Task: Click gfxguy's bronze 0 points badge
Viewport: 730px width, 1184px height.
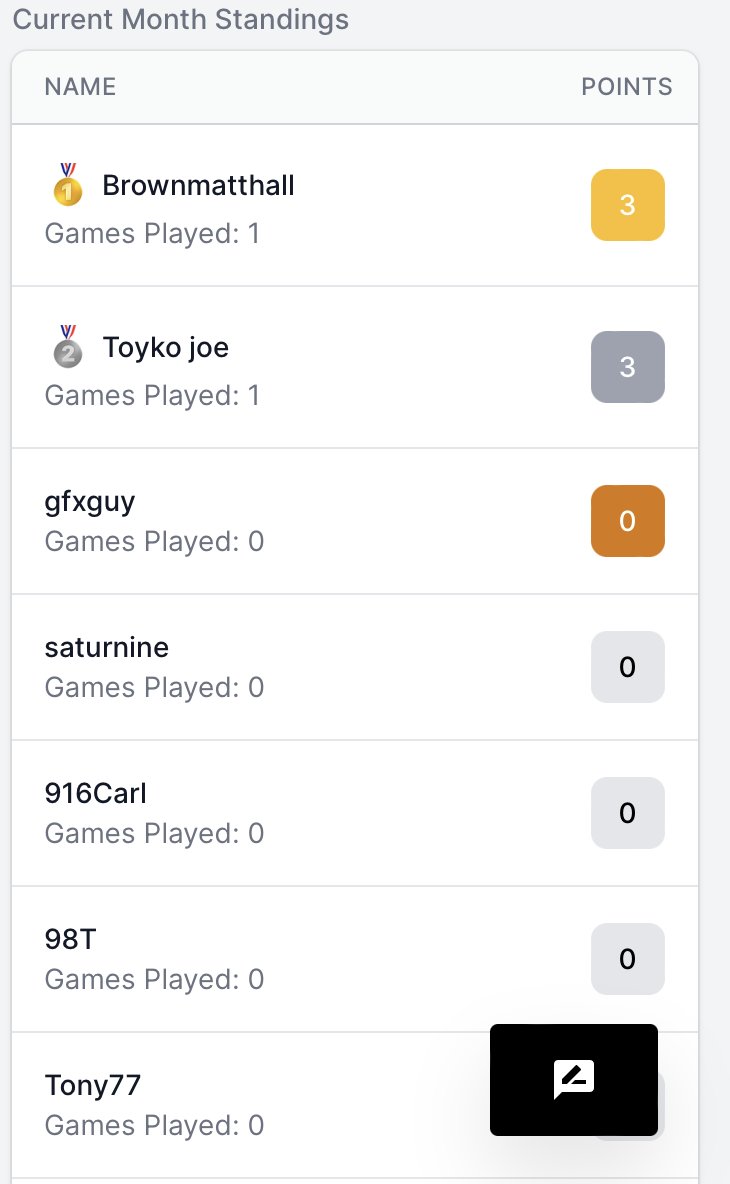Action: (627, 521)
